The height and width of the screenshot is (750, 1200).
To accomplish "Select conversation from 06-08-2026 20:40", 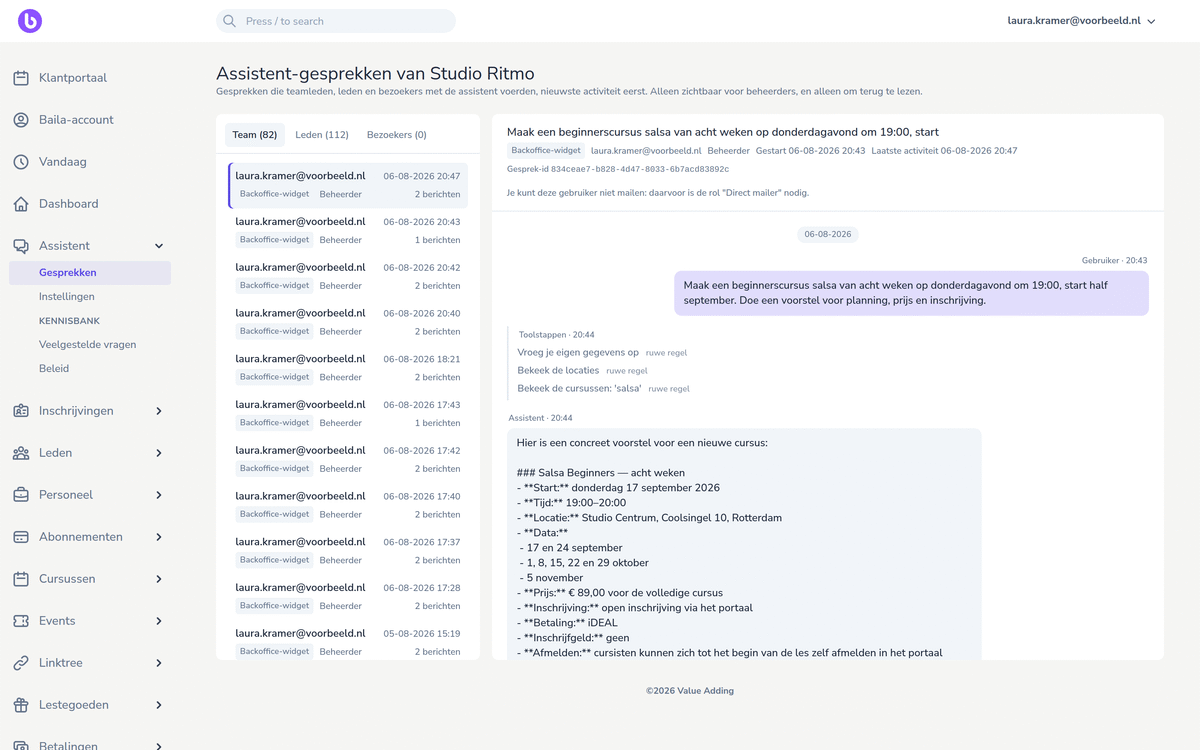I will [x=348, y=322].
